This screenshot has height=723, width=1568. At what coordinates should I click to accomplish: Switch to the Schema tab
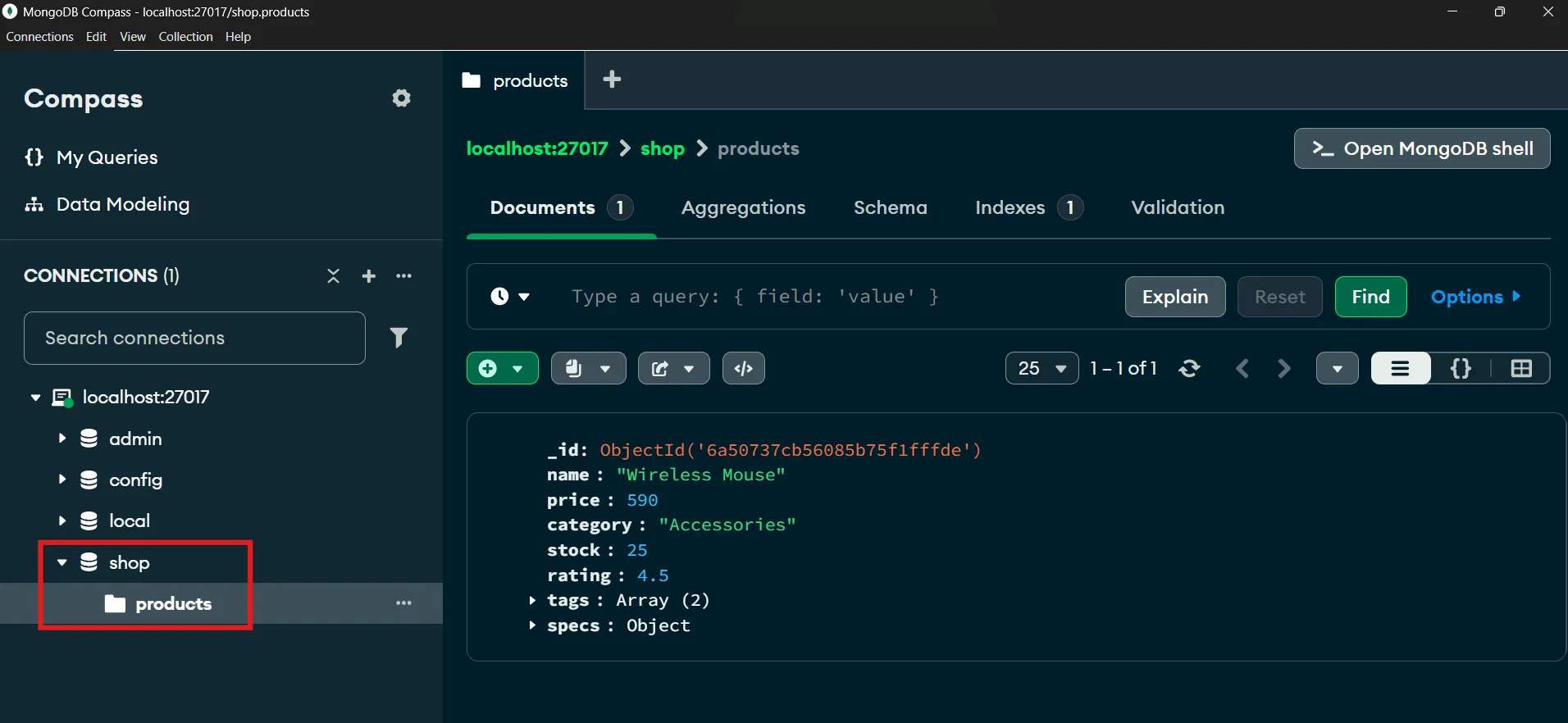pos(891,207)
